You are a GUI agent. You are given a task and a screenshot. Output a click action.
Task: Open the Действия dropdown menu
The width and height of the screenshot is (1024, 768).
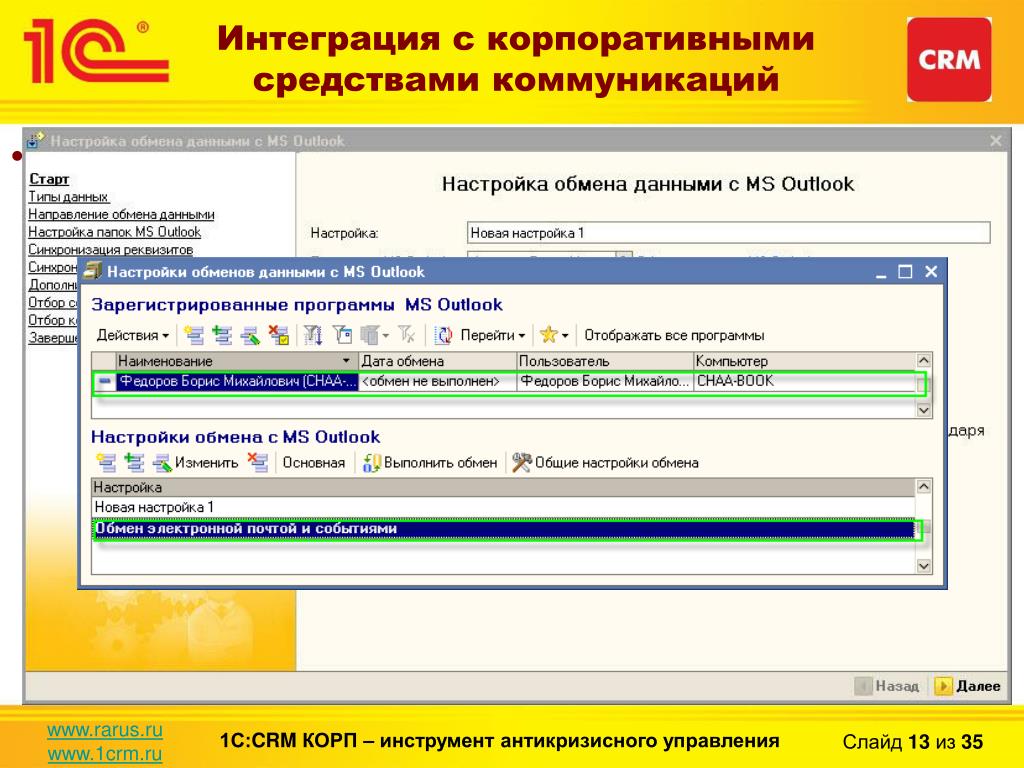[x=133, y=335]
